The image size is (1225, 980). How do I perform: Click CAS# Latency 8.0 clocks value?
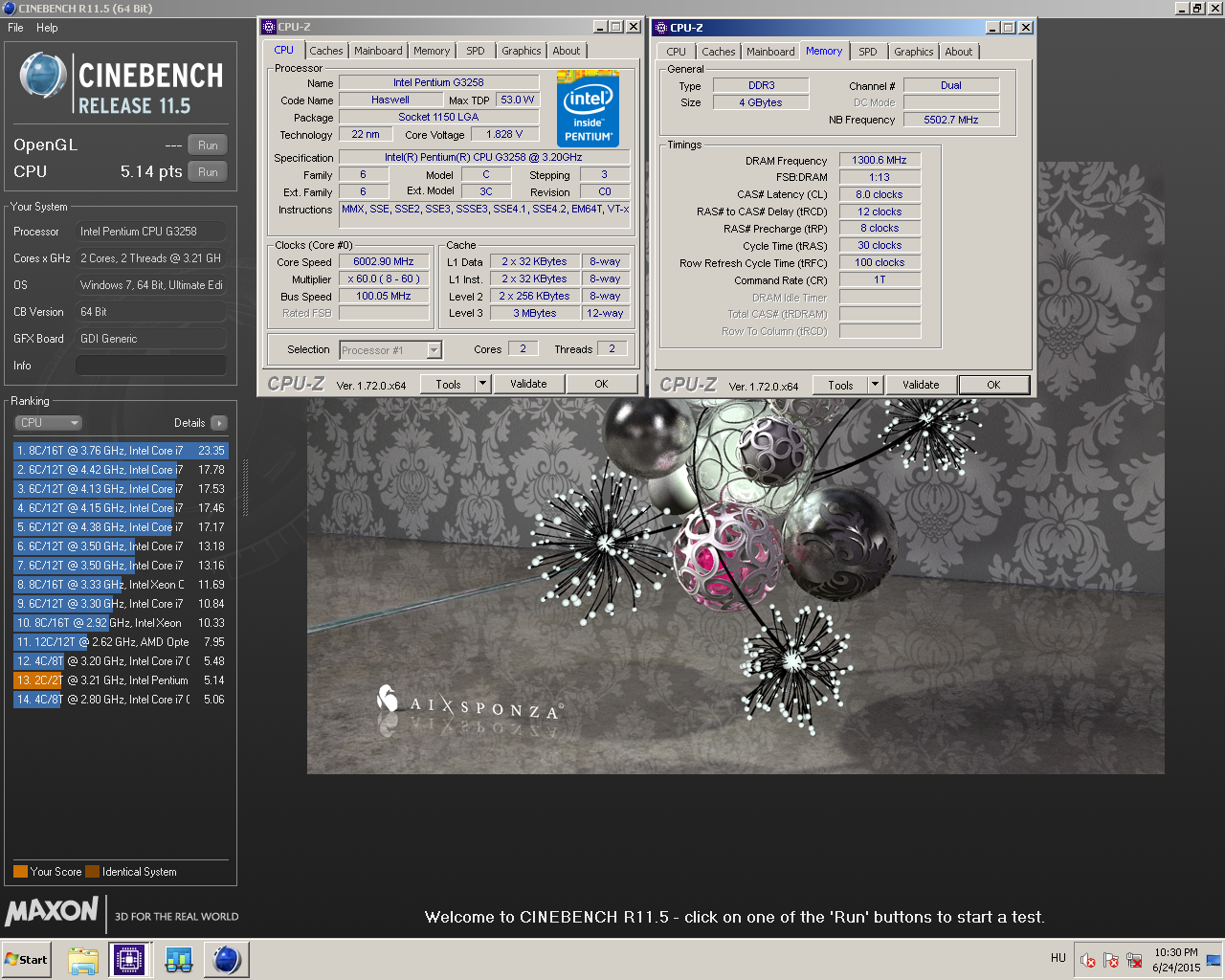880,195
